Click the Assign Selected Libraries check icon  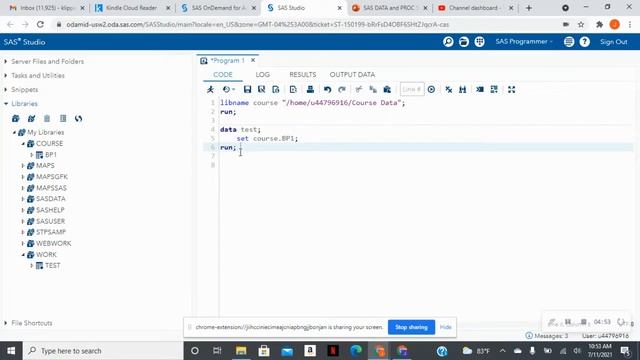pos(31,118)
